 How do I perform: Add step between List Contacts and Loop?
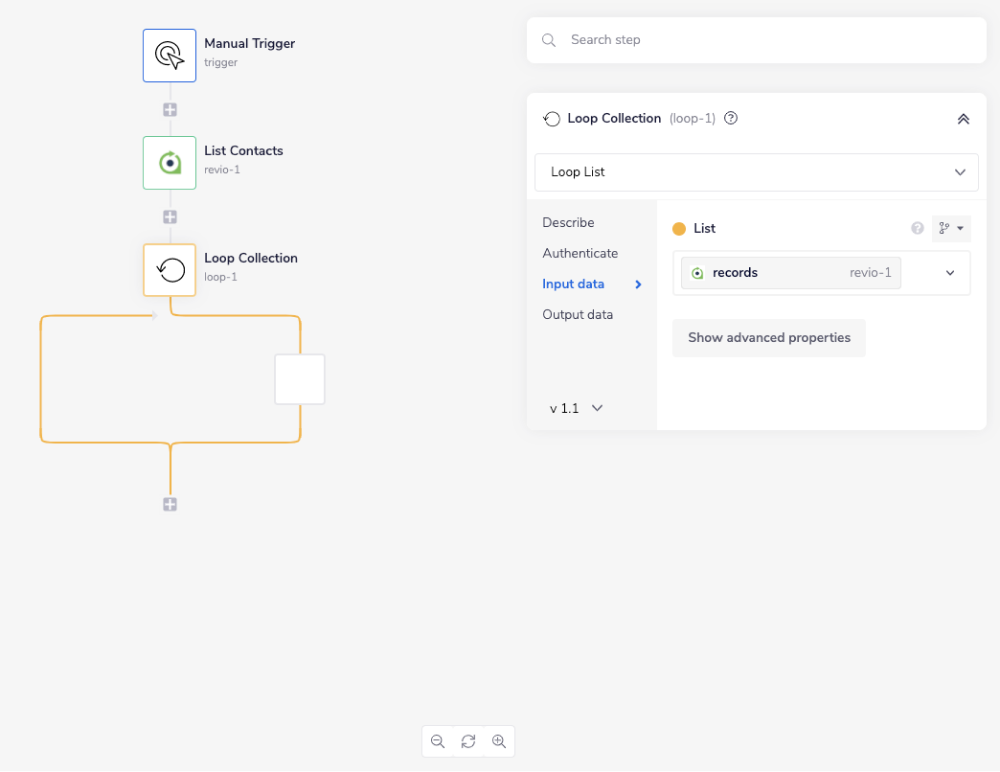(x=170, y=217)
